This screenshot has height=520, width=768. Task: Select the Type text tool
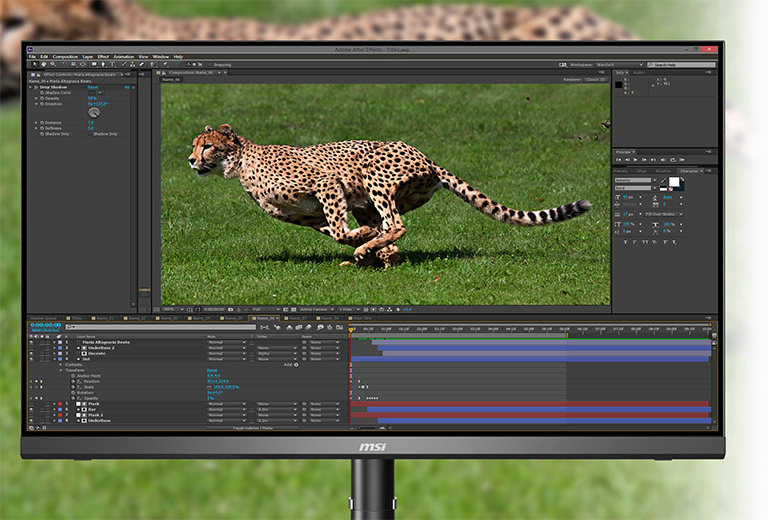point(112,64)
